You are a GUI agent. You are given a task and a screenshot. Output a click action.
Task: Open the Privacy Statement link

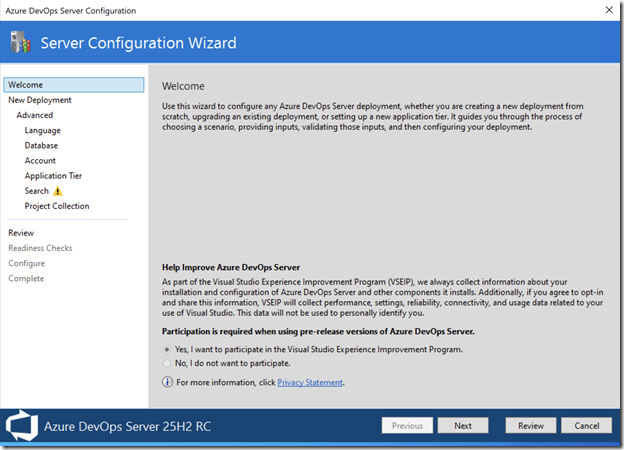(x=310, y=382)
